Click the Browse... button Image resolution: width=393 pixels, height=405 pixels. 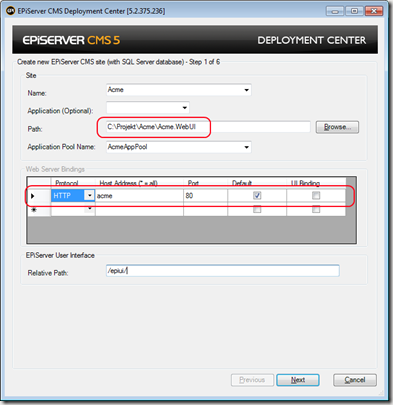point(337,127)
